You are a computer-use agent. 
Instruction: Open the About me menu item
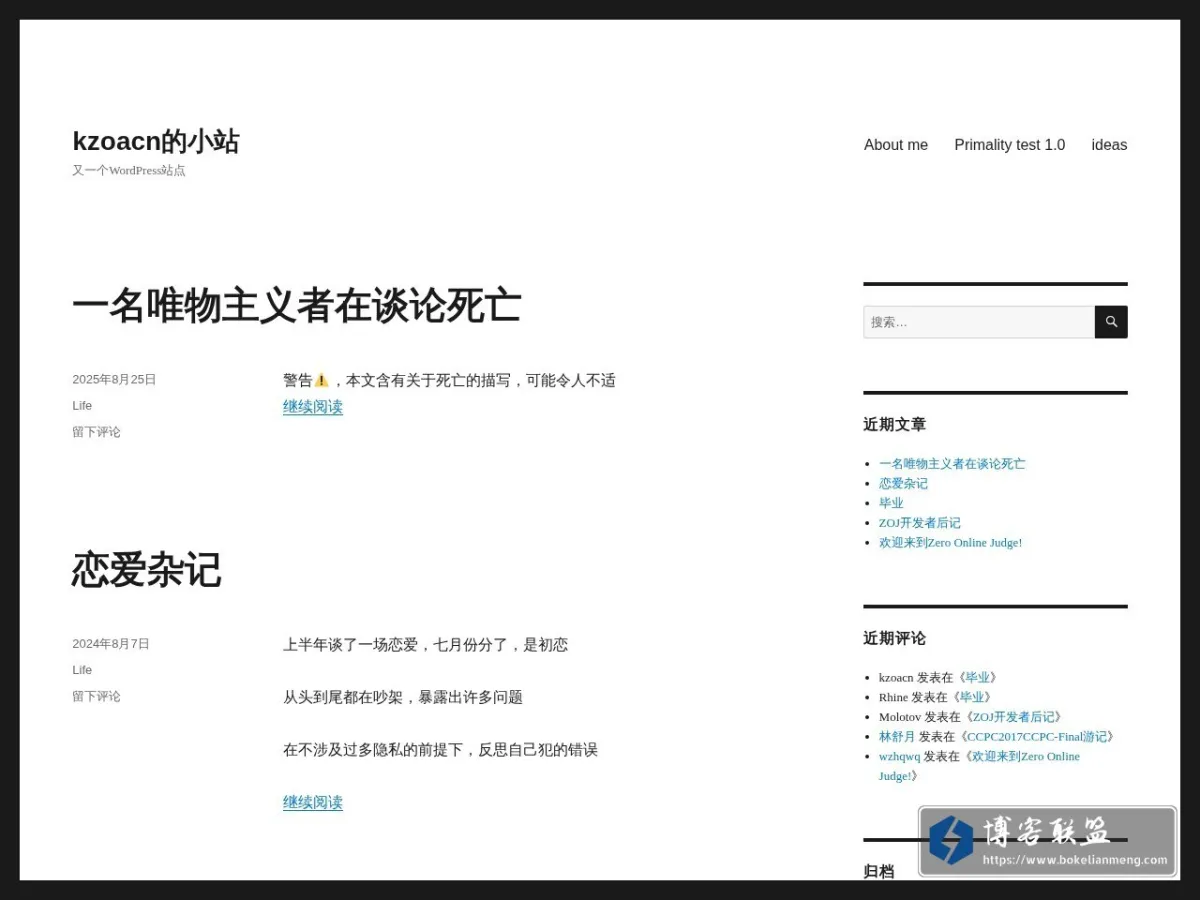tap(896, 145)
